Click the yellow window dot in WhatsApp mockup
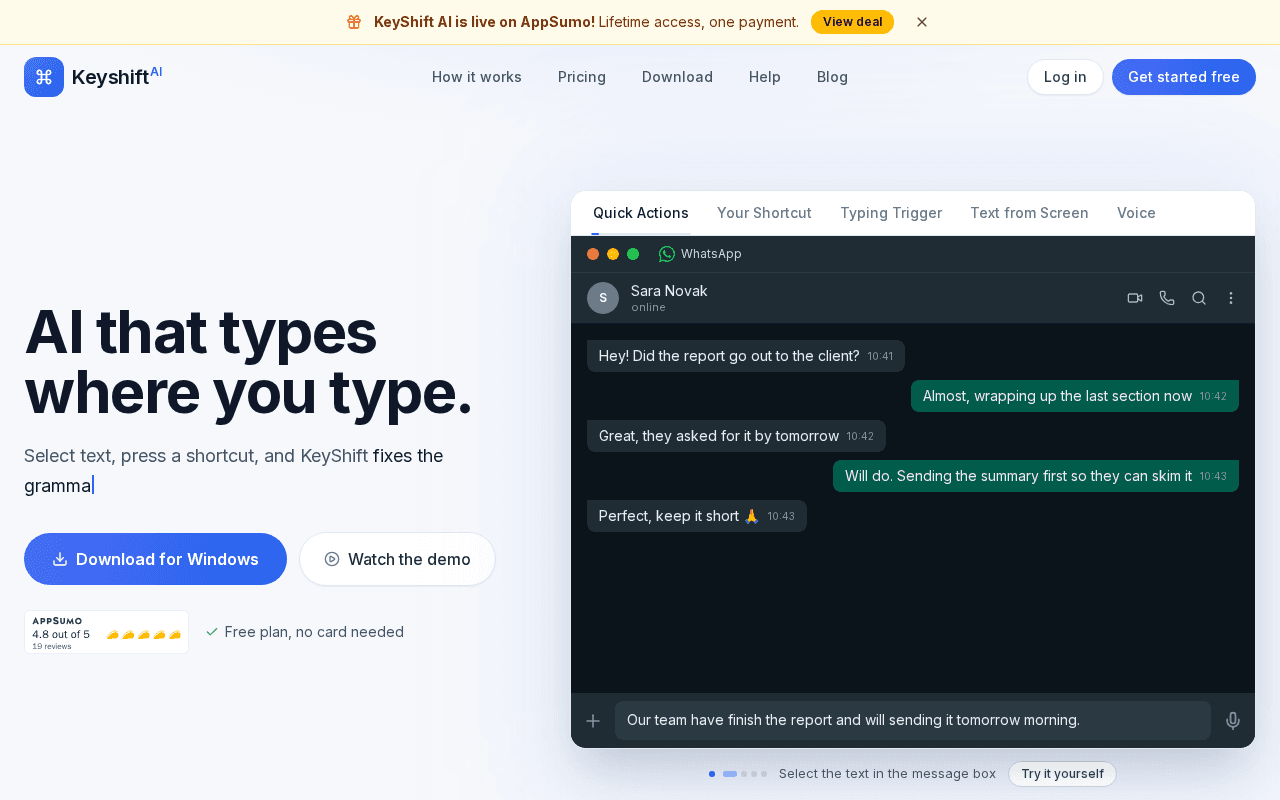Image resolution: width=1280 pixels, height=800 pixels. [x=613, y=254]
